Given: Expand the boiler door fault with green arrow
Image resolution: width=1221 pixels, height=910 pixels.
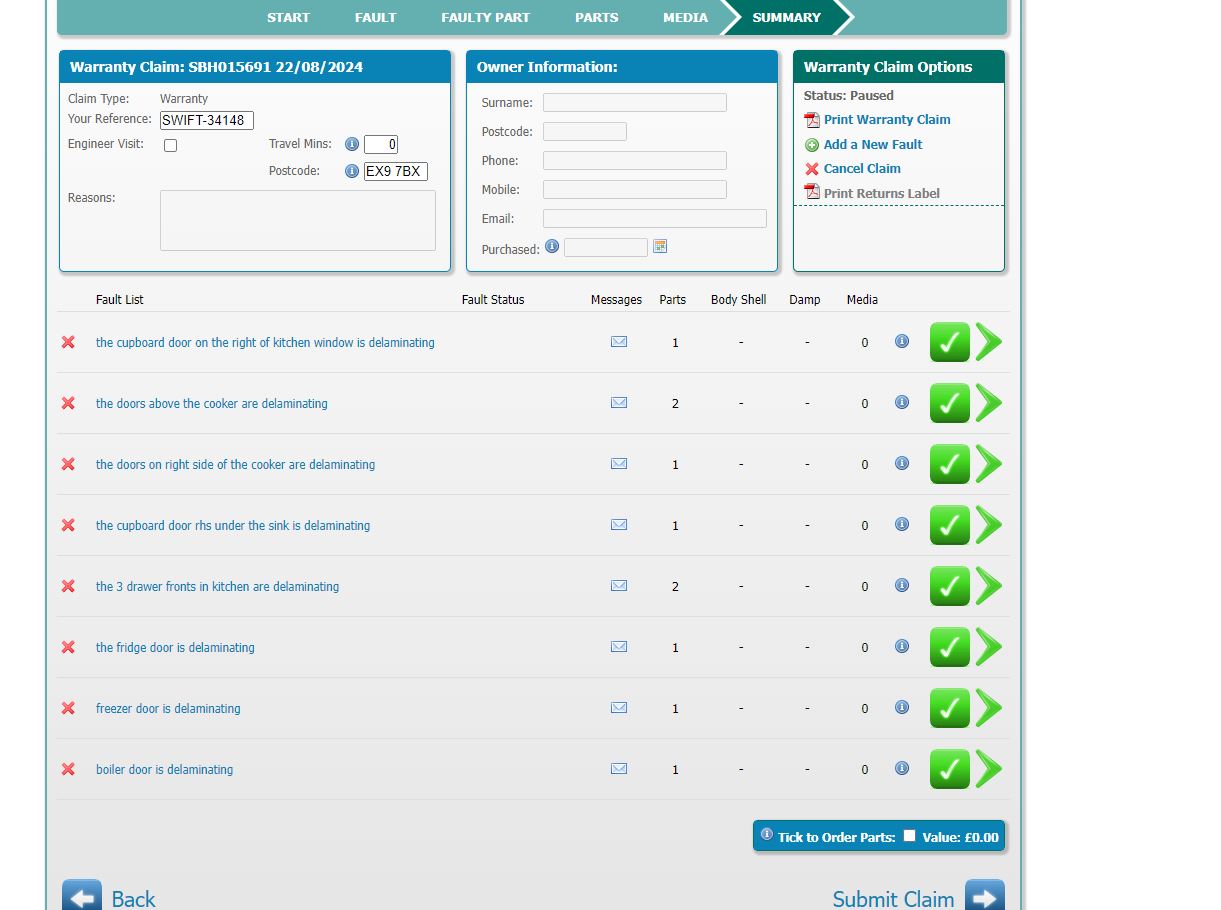Looking at the screenshot, I should point(989,769).
